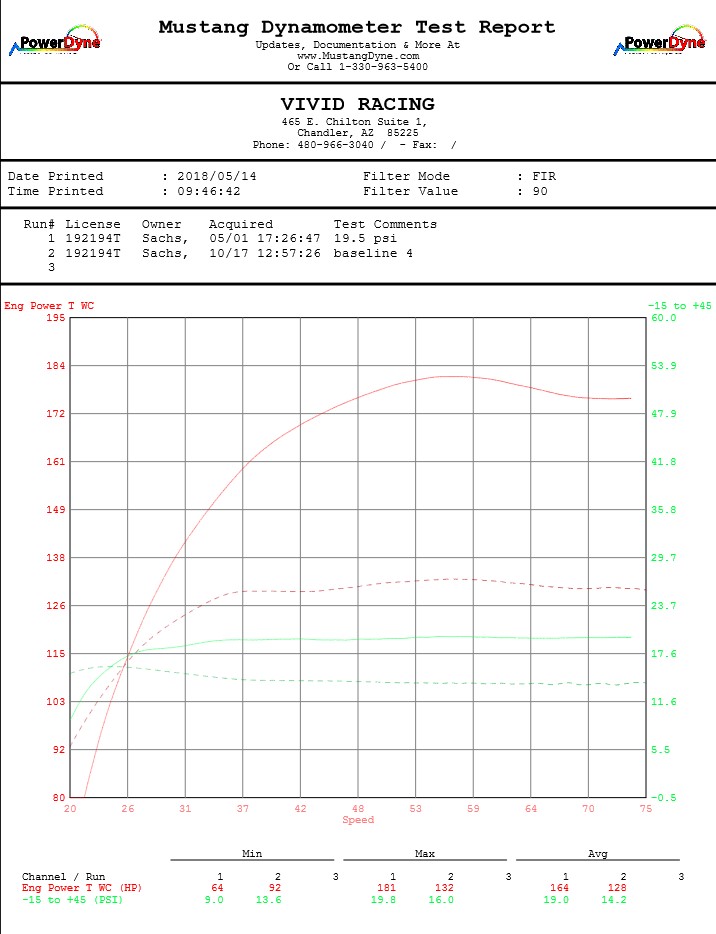The image size is (716, 934).
Task: Click the left PowerDyne logo
Action: pos(55,42)
